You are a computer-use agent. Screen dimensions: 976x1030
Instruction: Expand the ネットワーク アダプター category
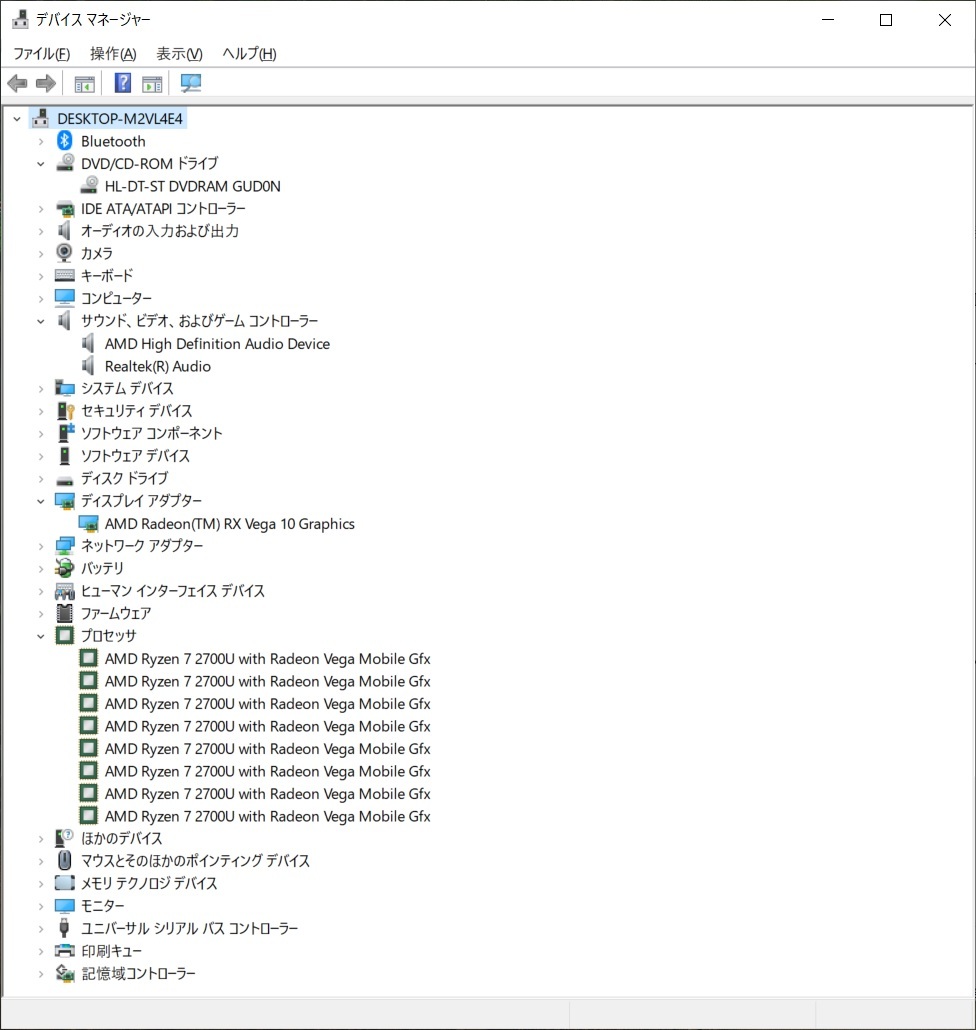[41, 546]
